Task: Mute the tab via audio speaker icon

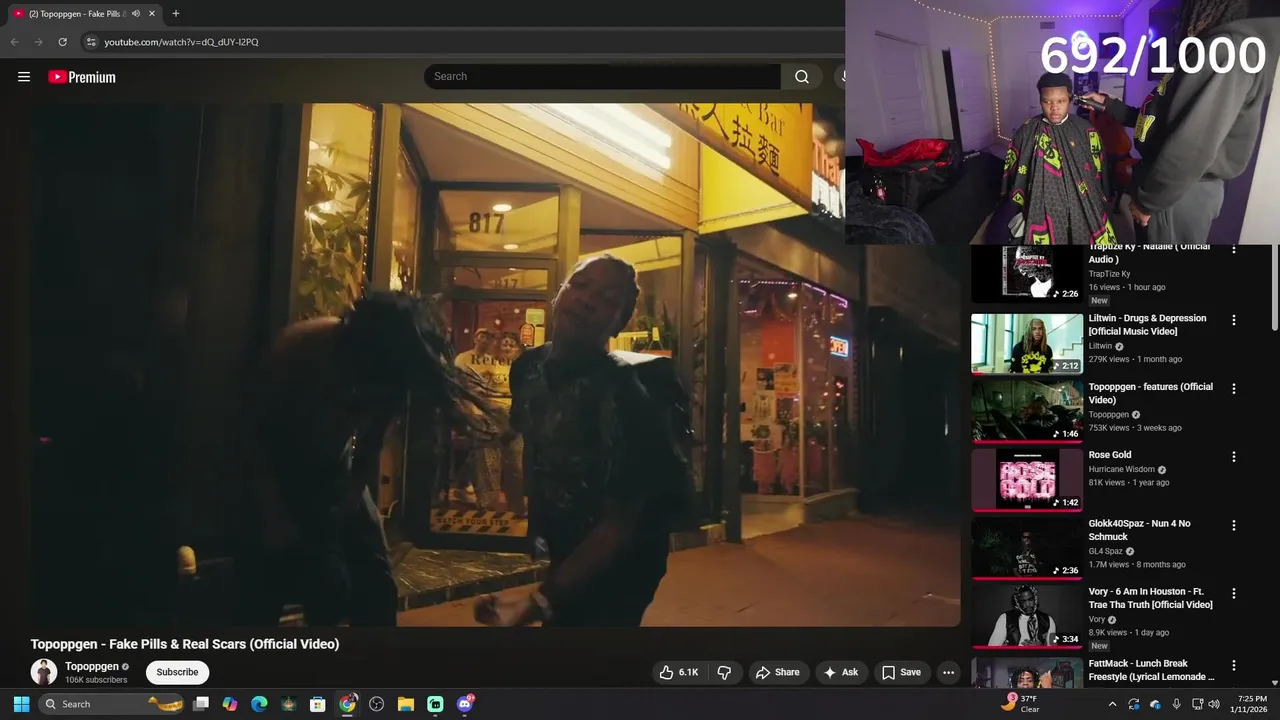Action: coord(136,13)
